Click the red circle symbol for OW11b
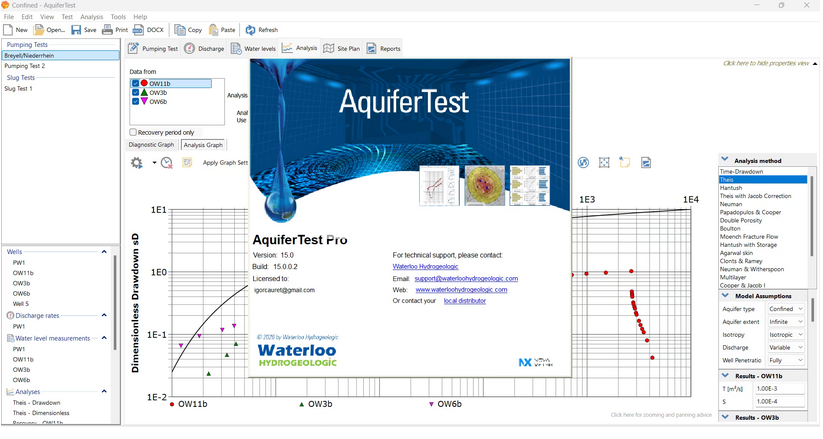Image resolution: width=823 pixels, height=439 pixels. 144,83
